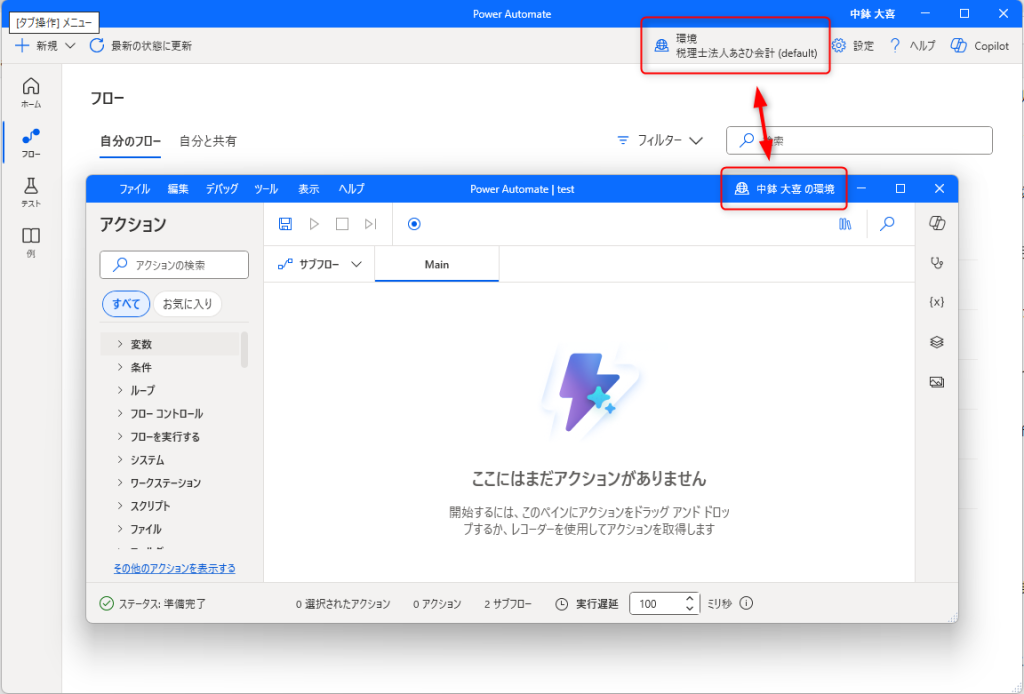Viewport: 1024px width, 694px height.
Task: Open the designer ヘルプ menu
Action: (351, 189)
